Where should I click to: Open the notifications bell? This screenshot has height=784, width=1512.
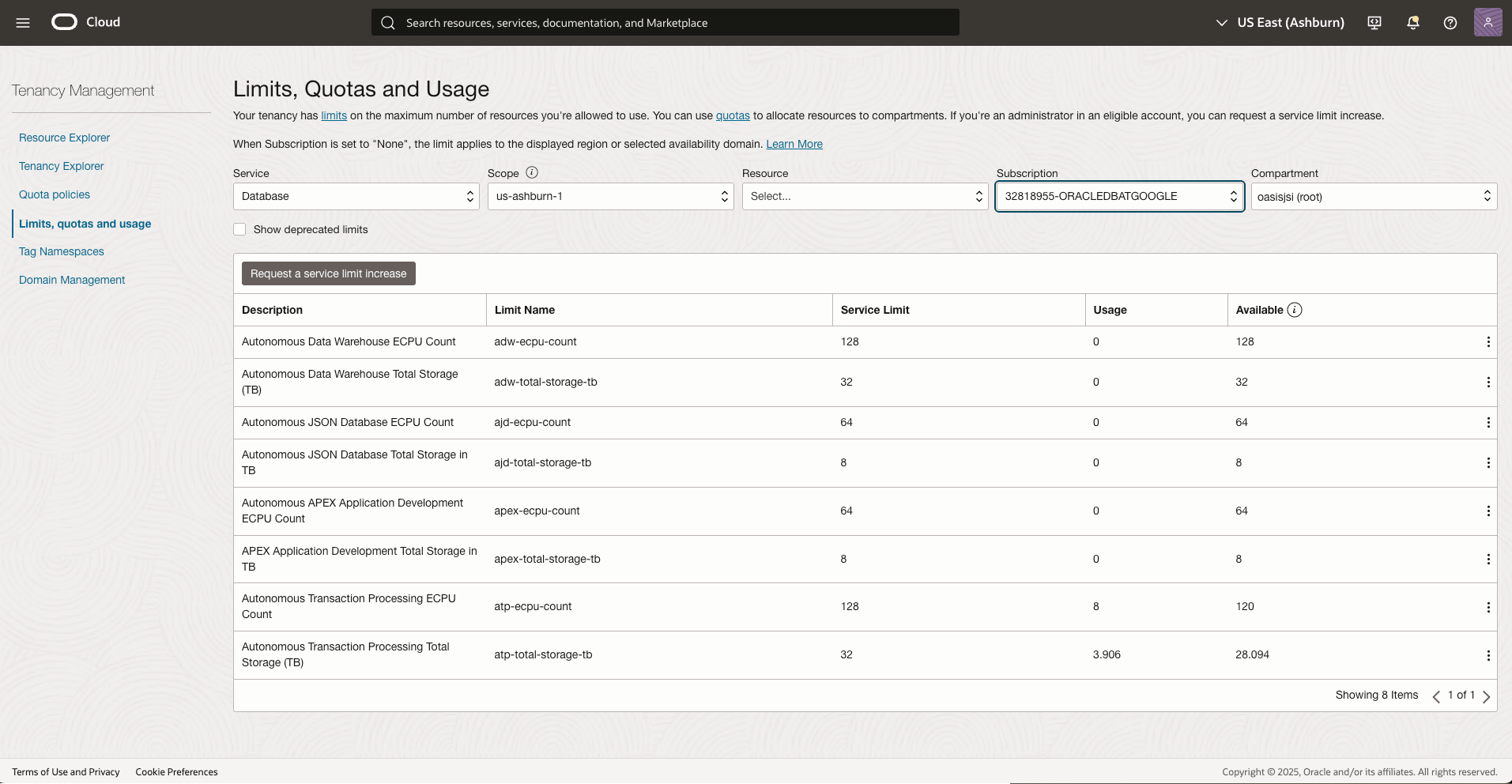coord(1412,22)
